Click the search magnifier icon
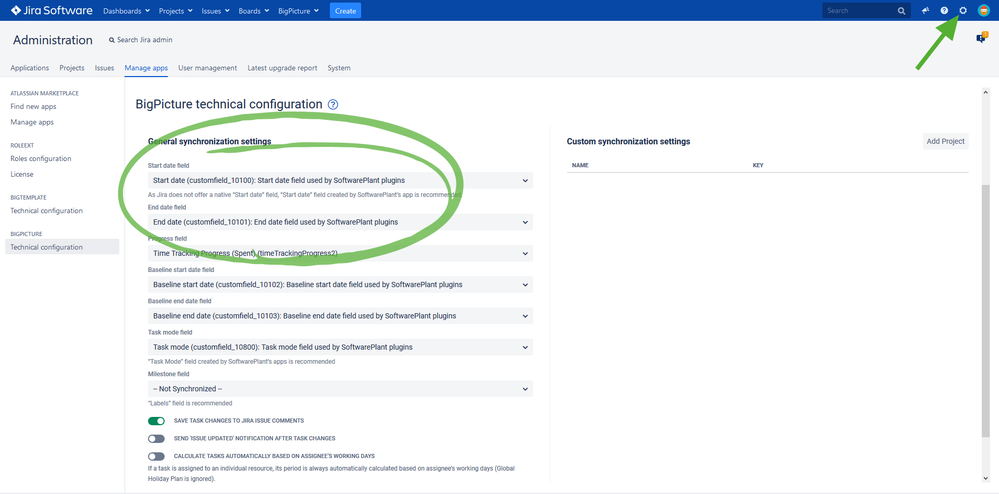Image resolution: width=999 pixels, height=494 pixels. (902, 11)
